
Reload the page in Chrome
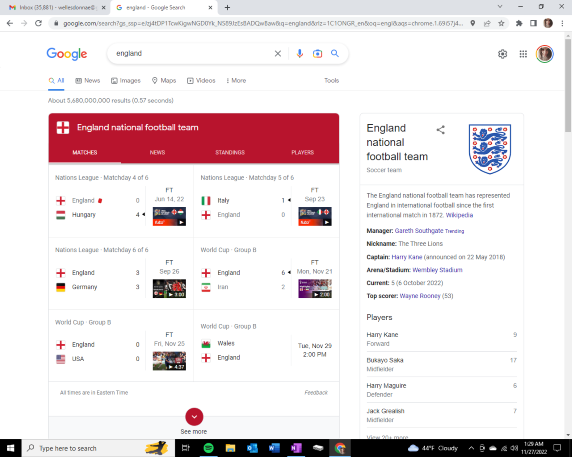38,23
